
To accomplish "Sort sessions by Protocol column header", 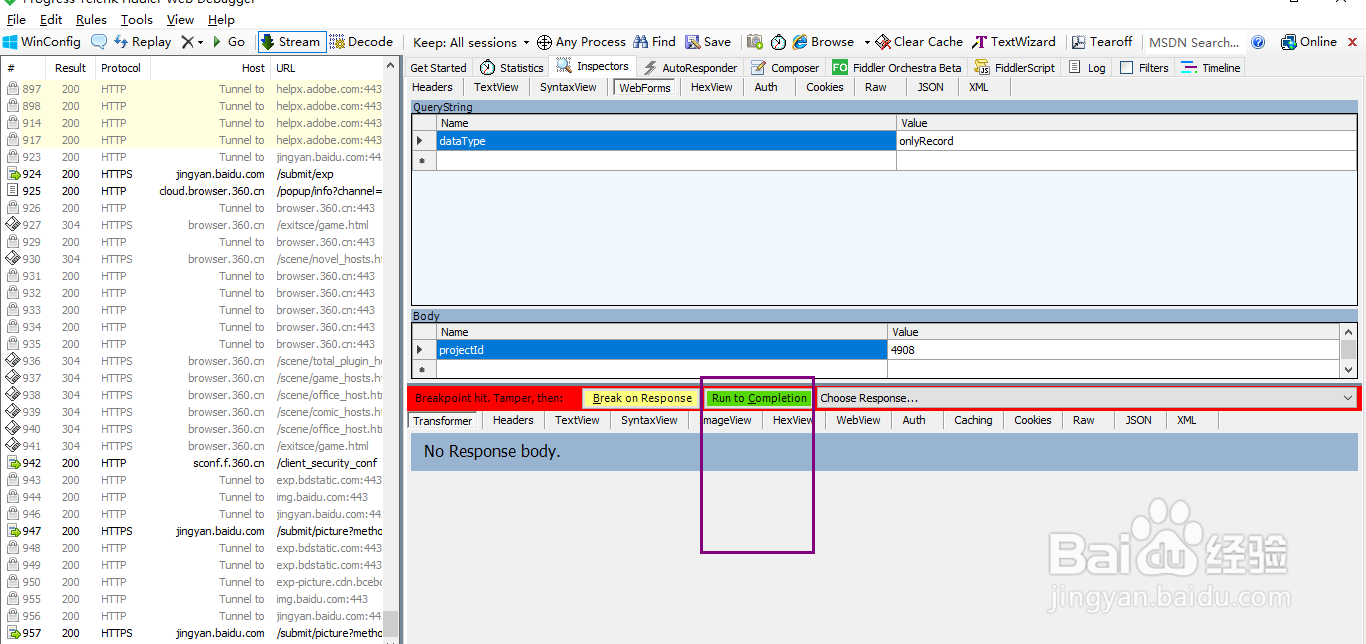I will pyautogui.click(x=121, y=68).
